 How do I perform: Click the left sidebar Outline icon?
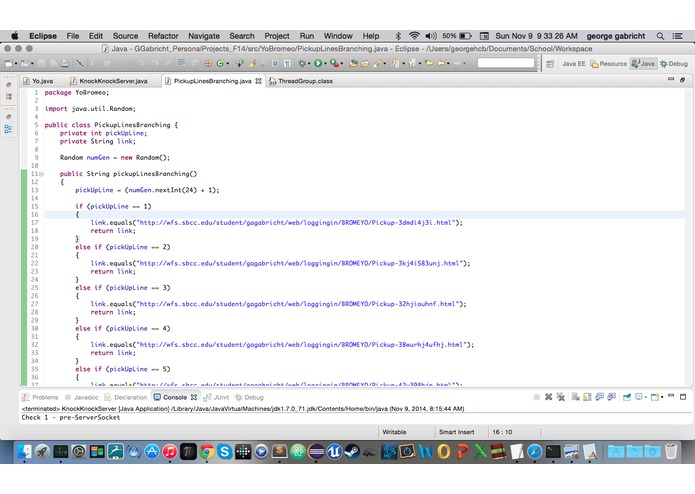pos(8,129)
